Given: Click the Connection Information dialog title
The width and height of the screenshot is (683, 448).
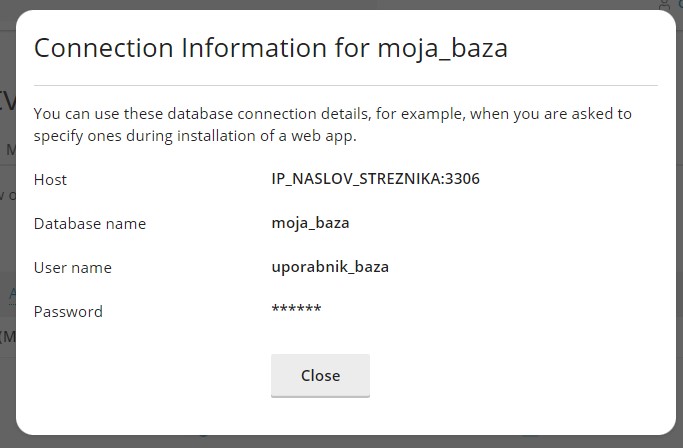Looking at the screenshot, I should pos(270,48).
